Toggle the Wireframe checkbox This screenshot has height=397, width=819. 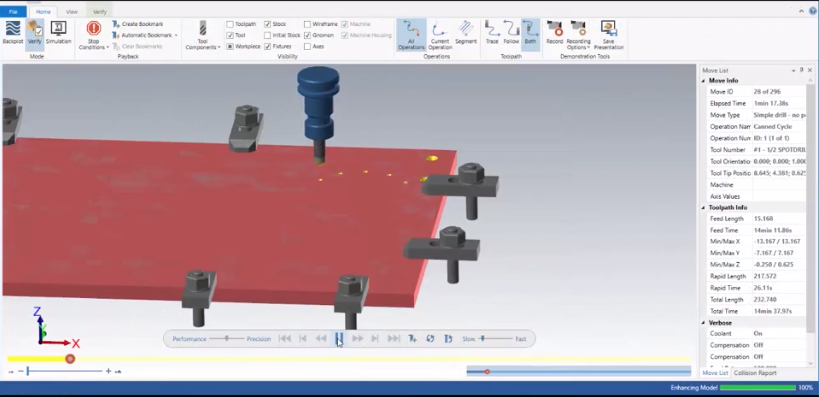(307, 24)
